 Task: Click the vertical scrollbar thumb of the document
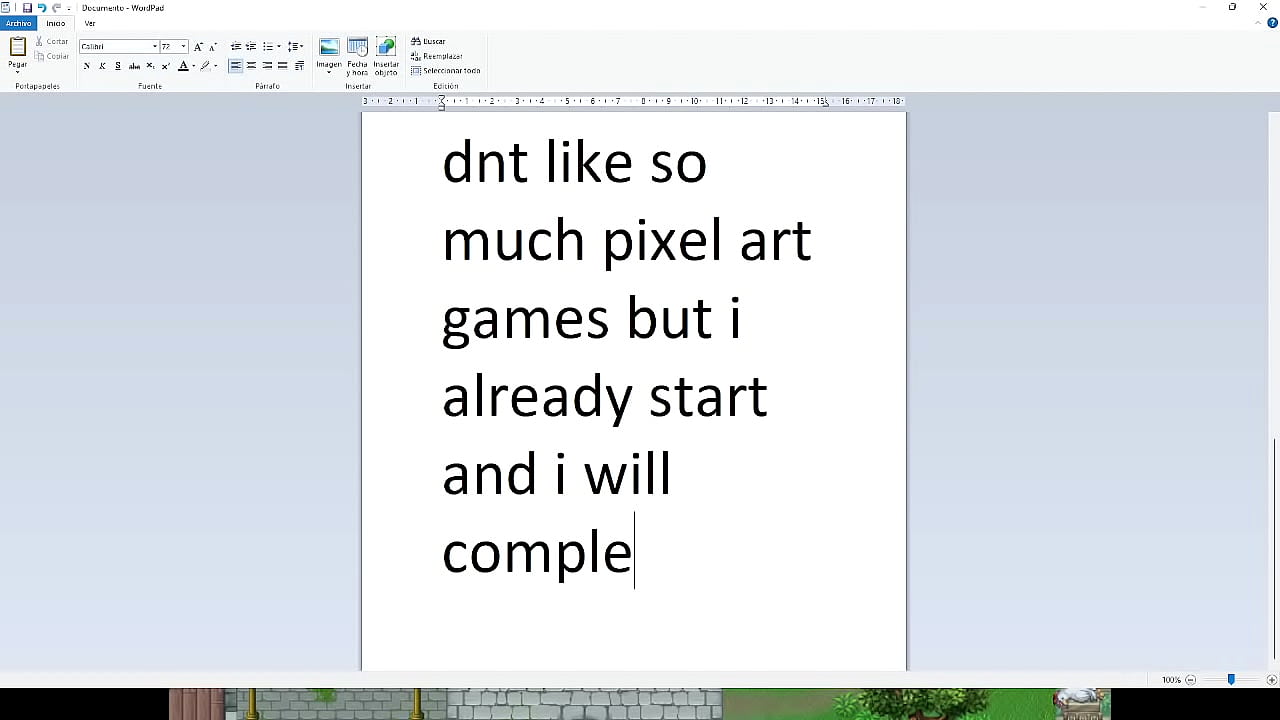click(1274, 548)
